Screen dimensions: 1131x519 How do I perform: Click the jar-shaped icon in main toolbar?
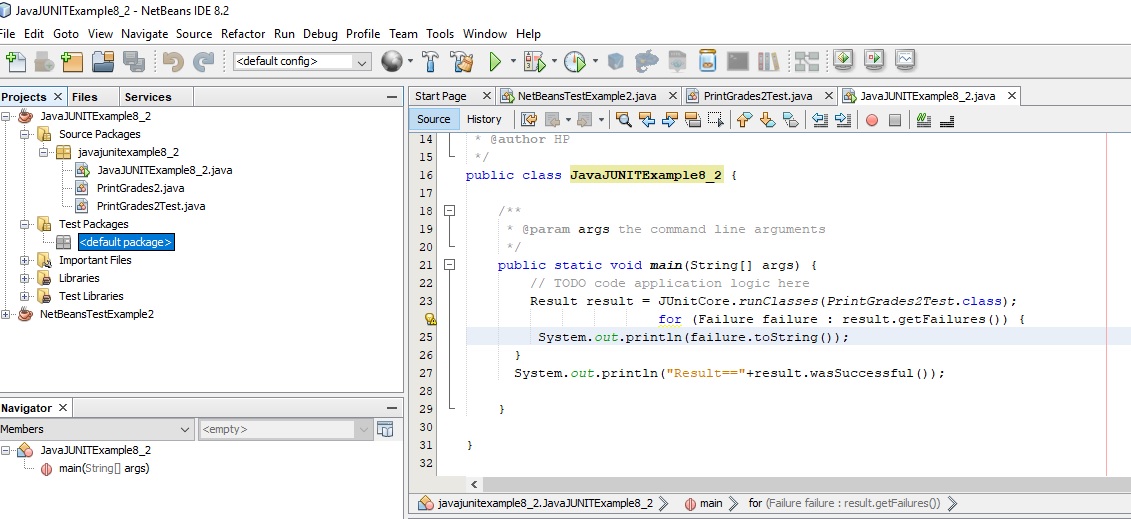(708, 61)
